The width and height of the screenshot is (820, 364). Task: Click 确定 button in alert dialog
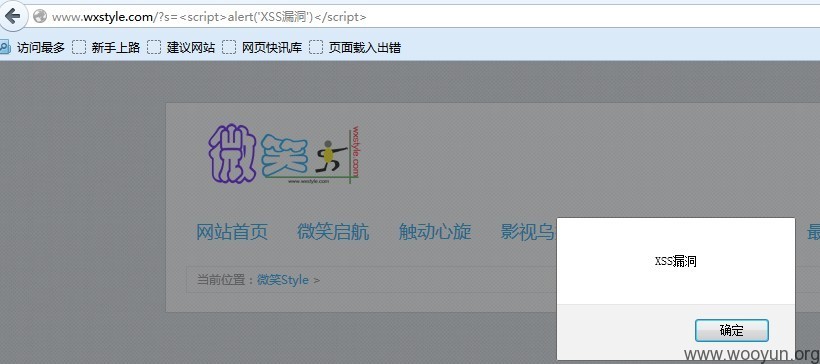732,331
